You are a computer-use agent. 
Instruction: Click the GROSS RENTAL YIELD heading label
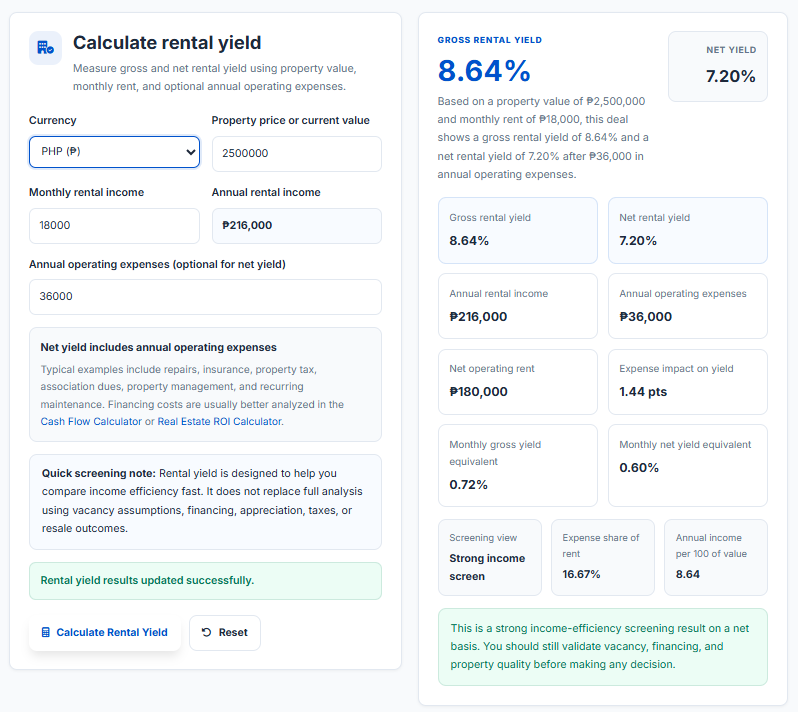point(490,40)
